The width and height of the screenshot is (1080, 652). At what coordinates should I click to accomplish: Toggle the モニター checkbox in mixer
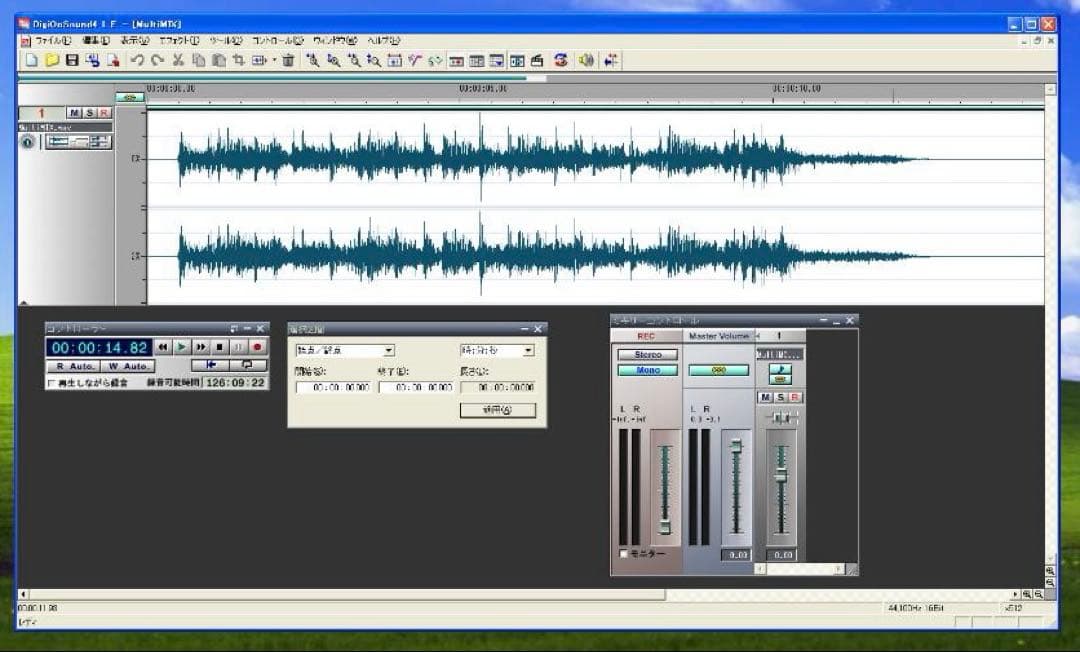point(624,553)
